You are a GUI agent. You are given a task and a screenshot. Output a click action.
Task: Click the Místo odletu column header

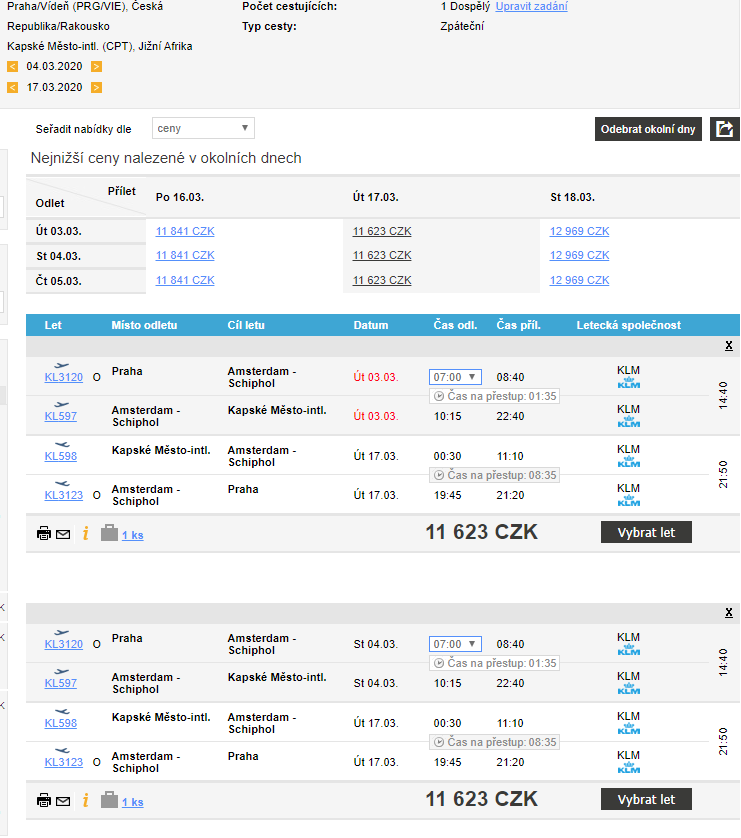[x=144, y=325]
